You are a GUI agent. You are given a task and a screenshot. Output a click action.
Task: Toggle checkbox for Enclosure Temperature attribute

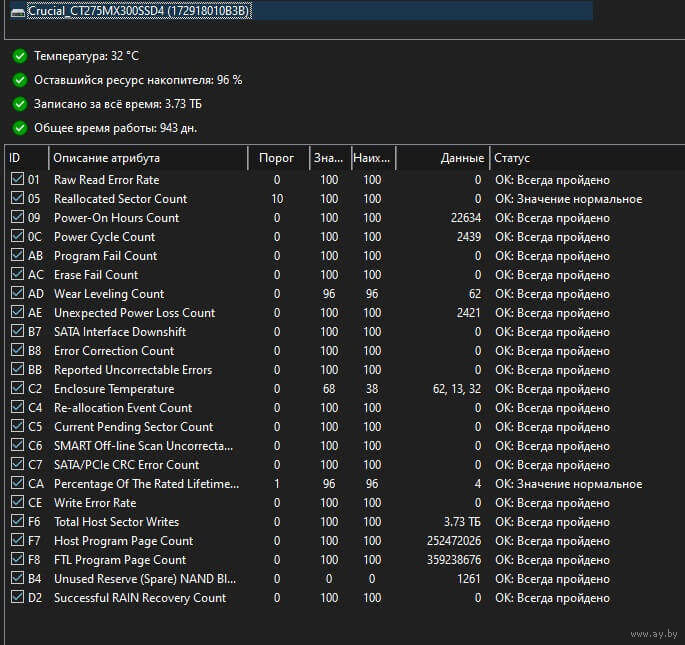pos(16,389)
